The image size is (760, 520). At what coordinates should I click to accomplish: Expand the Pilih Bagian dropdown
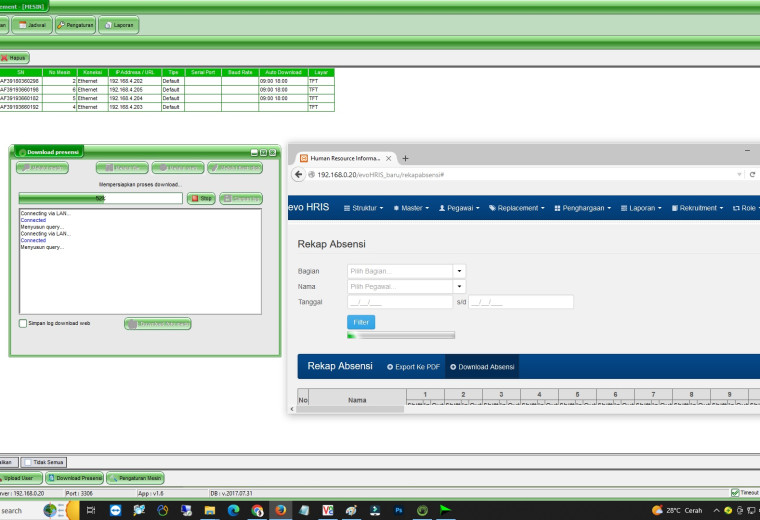[x=459, y=271]
